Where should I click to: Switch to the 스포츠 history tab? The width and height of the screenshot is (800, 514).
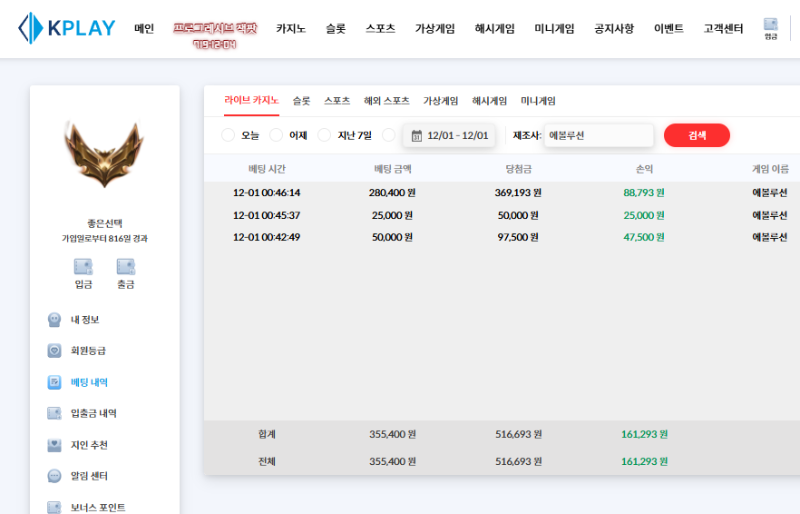(337, 101)
